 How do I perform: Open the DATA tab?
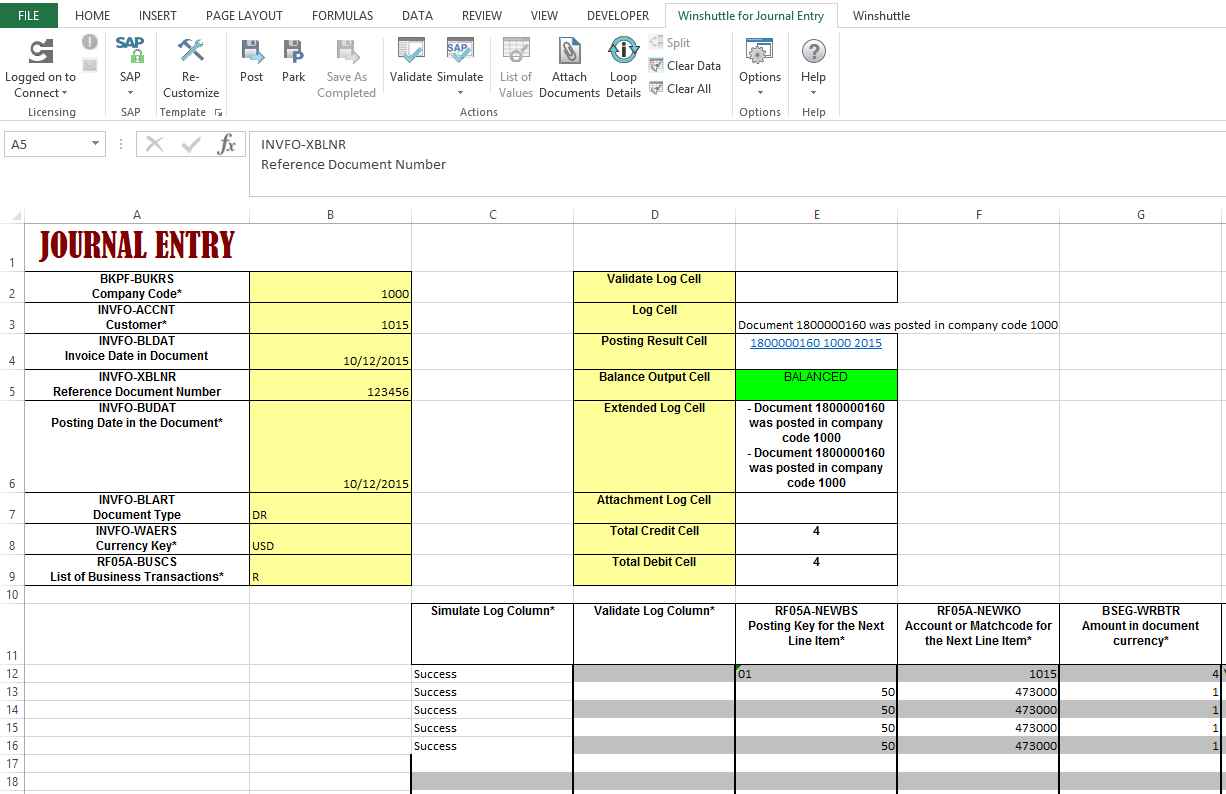point(417,16)
